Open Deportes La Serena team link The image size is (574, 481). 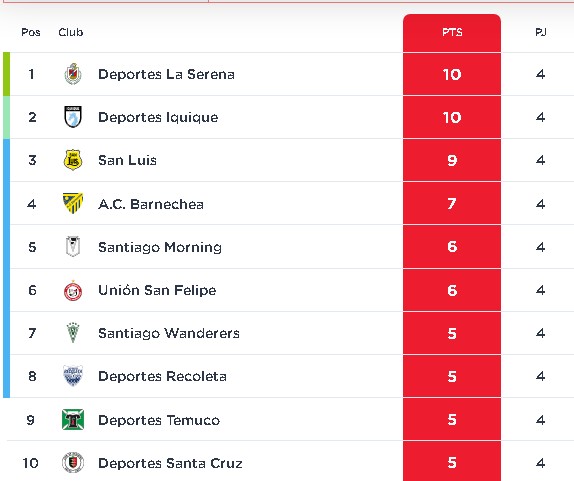(x=166, y=74)
